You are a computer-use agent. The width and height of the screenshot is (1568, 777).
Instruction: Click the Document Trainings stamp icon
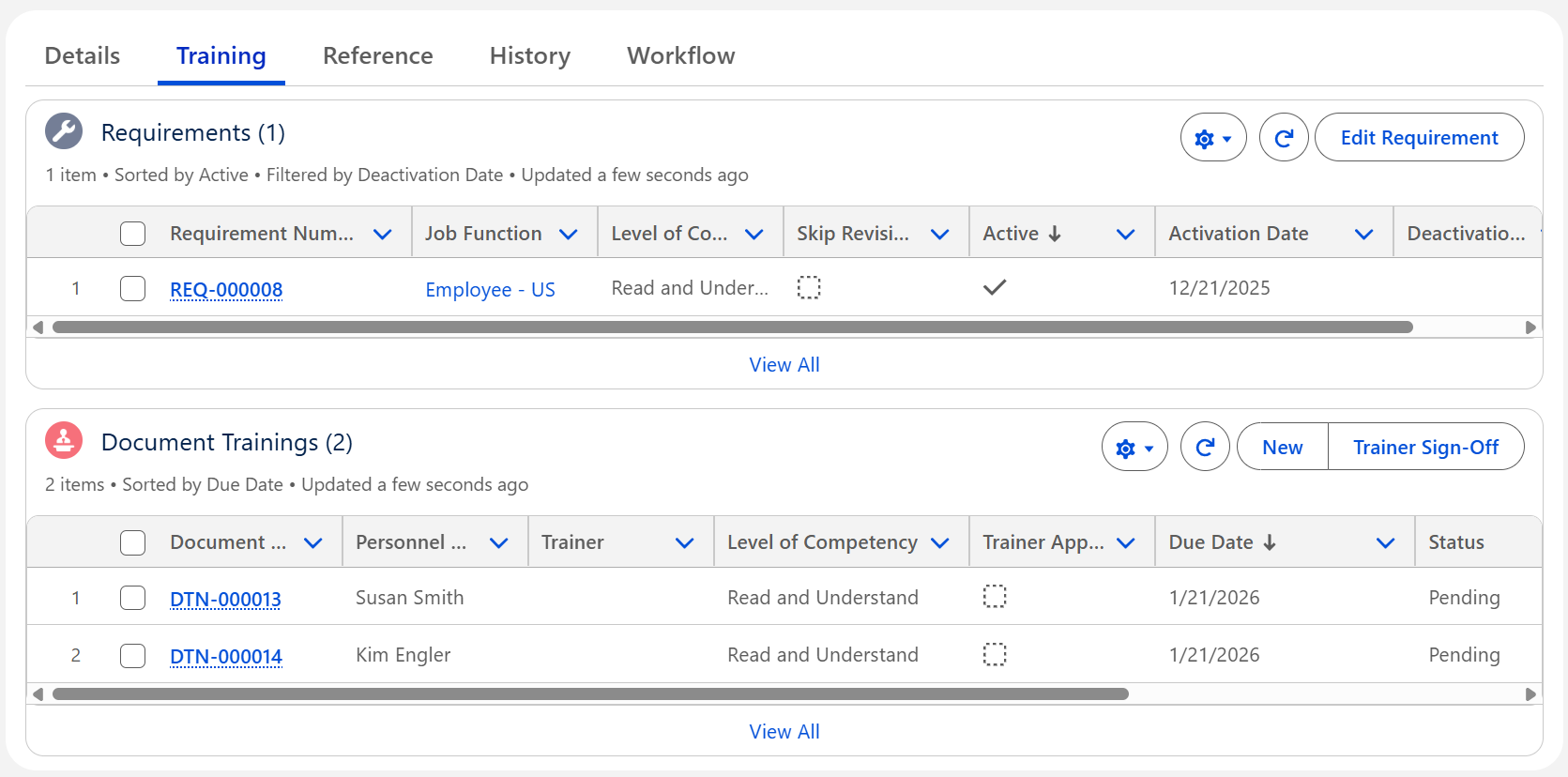pyautogui.click(x=64, y=440)
